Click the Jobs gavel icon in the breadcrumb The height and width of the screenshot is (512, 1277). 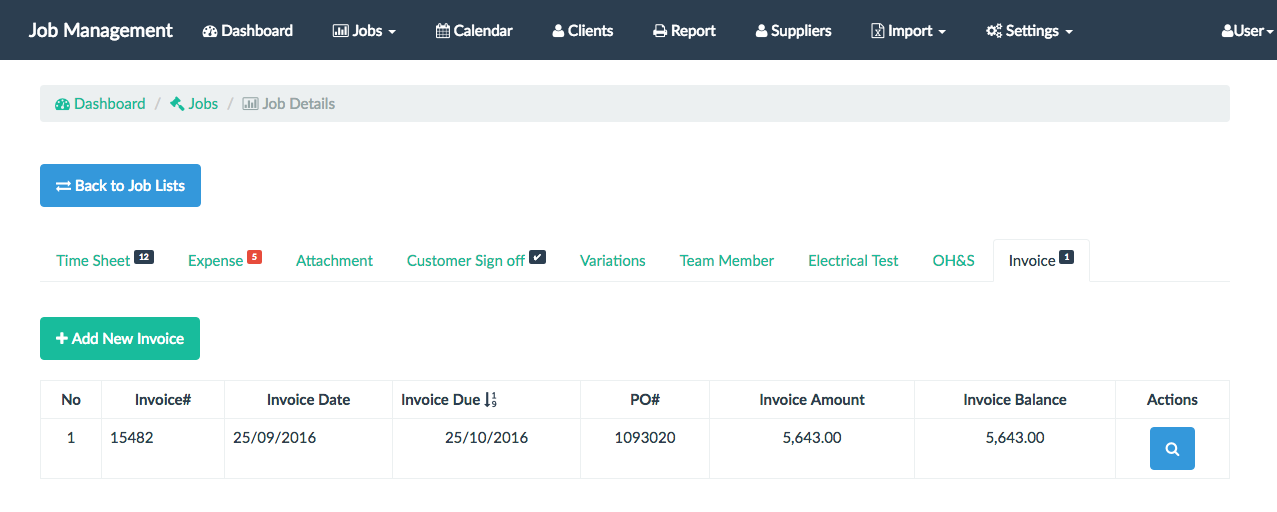[177, 104]
